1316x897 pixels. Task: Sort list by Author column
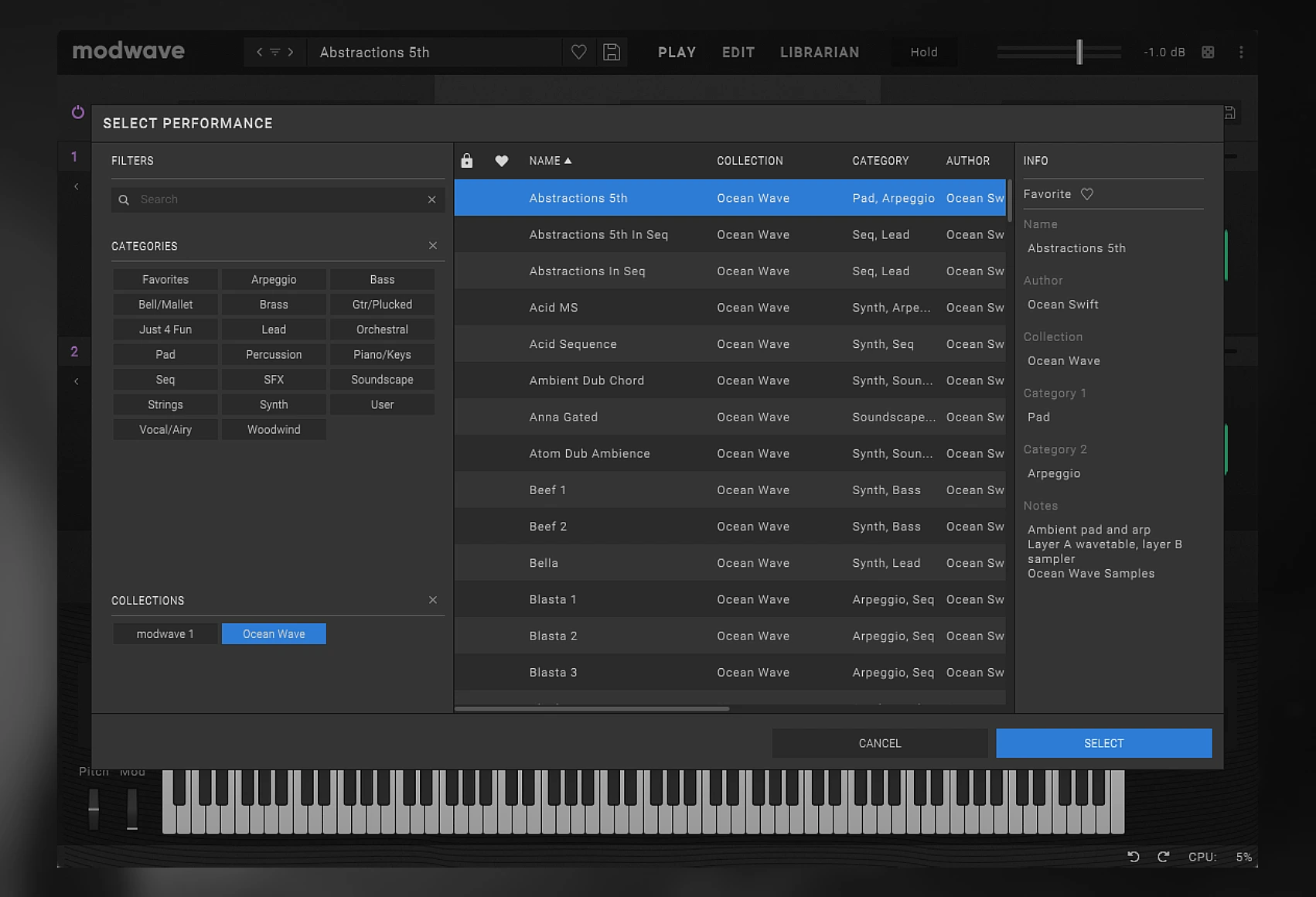pos(968,161)
